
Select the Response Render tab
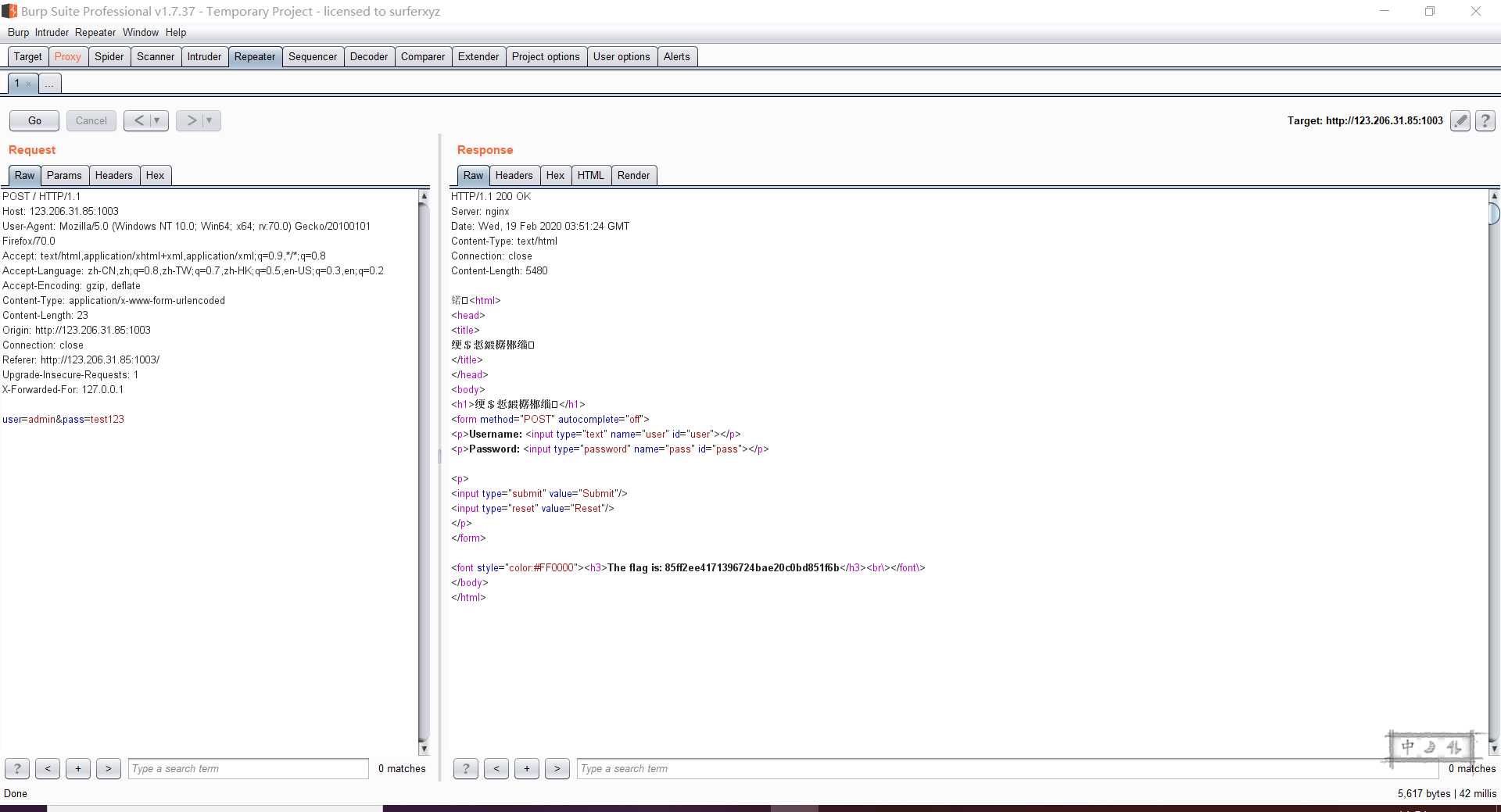coord(634,175)
